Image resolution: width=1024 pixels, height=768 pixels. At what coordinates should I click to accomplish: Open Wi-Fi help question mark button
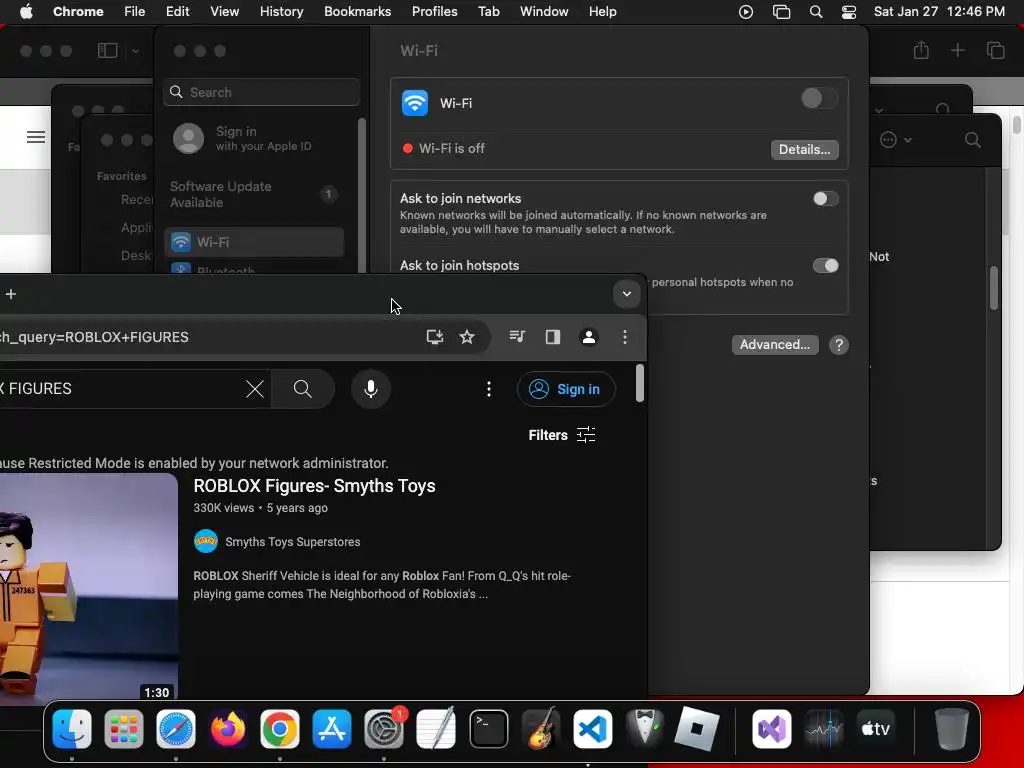[x=839, y=345]
